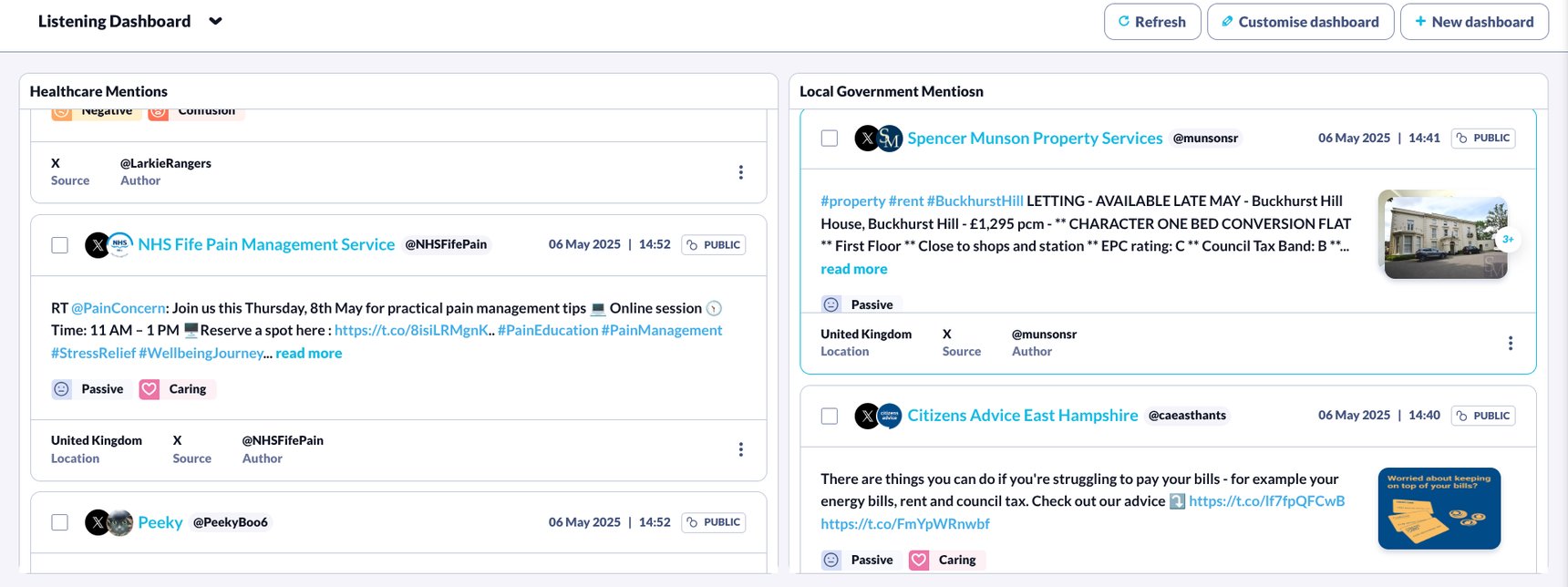Select the checkbox on the Spencer Munson card
This screenshot has width=1568, height=587.
tap(830, 138)
